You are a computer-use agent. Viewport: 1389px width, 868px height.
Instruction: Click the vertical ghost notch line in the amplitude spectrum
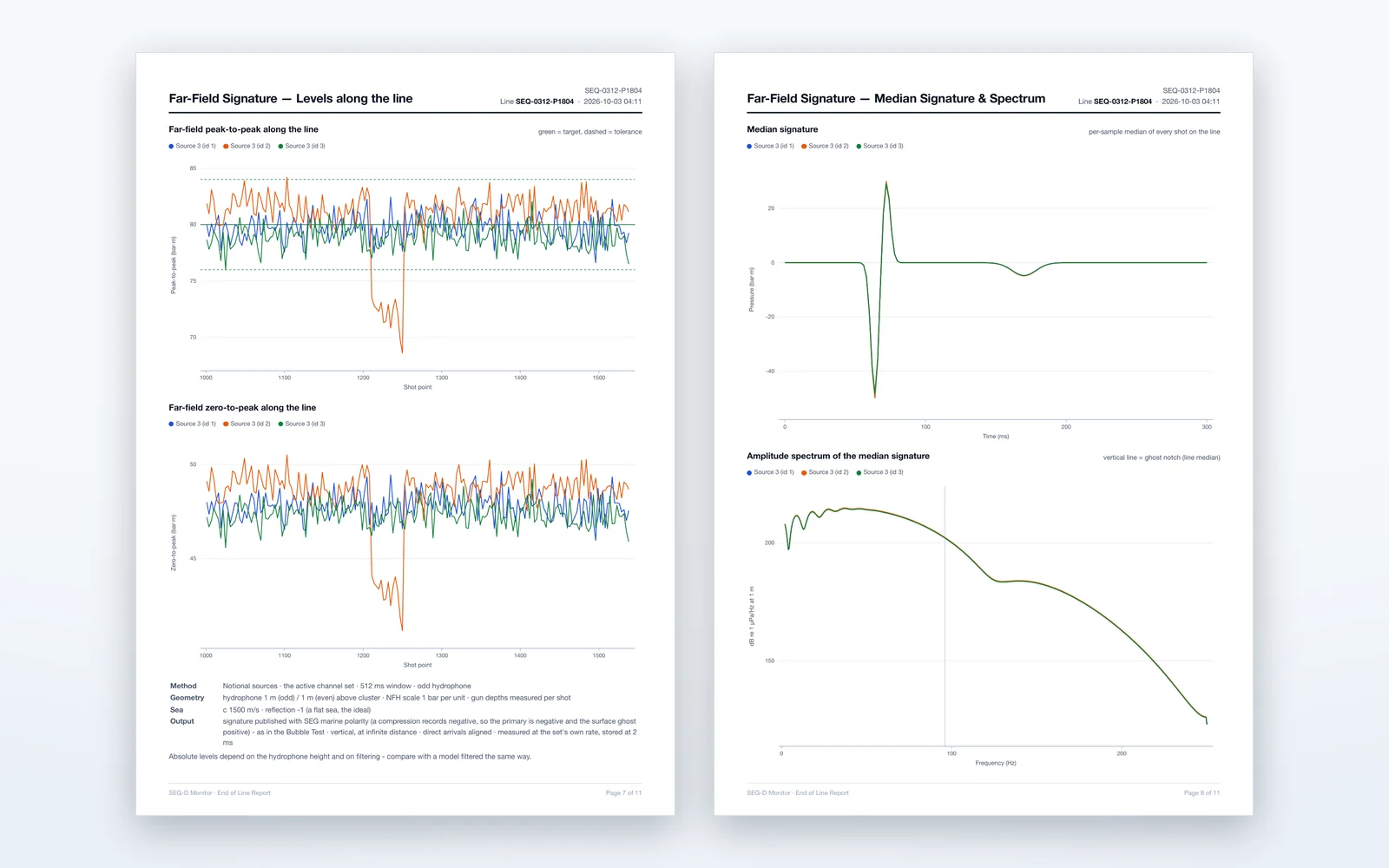pyautogui.click(x=945, y=616)
